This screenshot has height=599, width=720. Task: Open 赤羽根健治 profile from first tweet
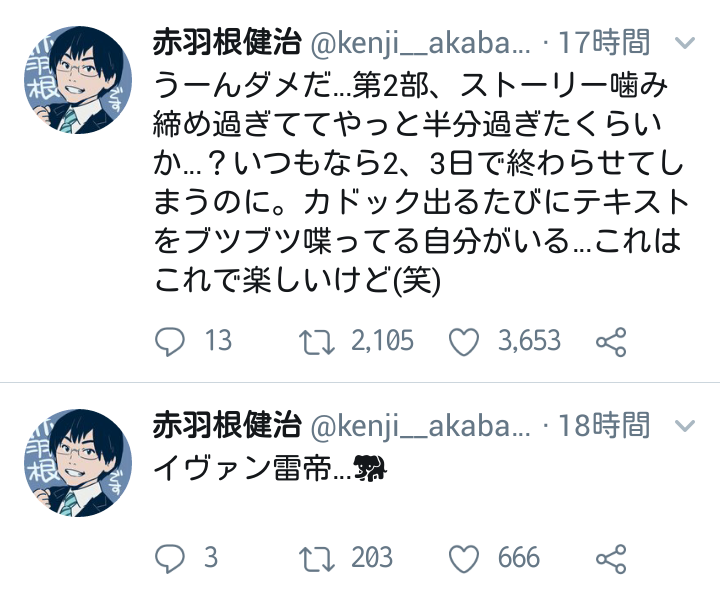point(226,43)
